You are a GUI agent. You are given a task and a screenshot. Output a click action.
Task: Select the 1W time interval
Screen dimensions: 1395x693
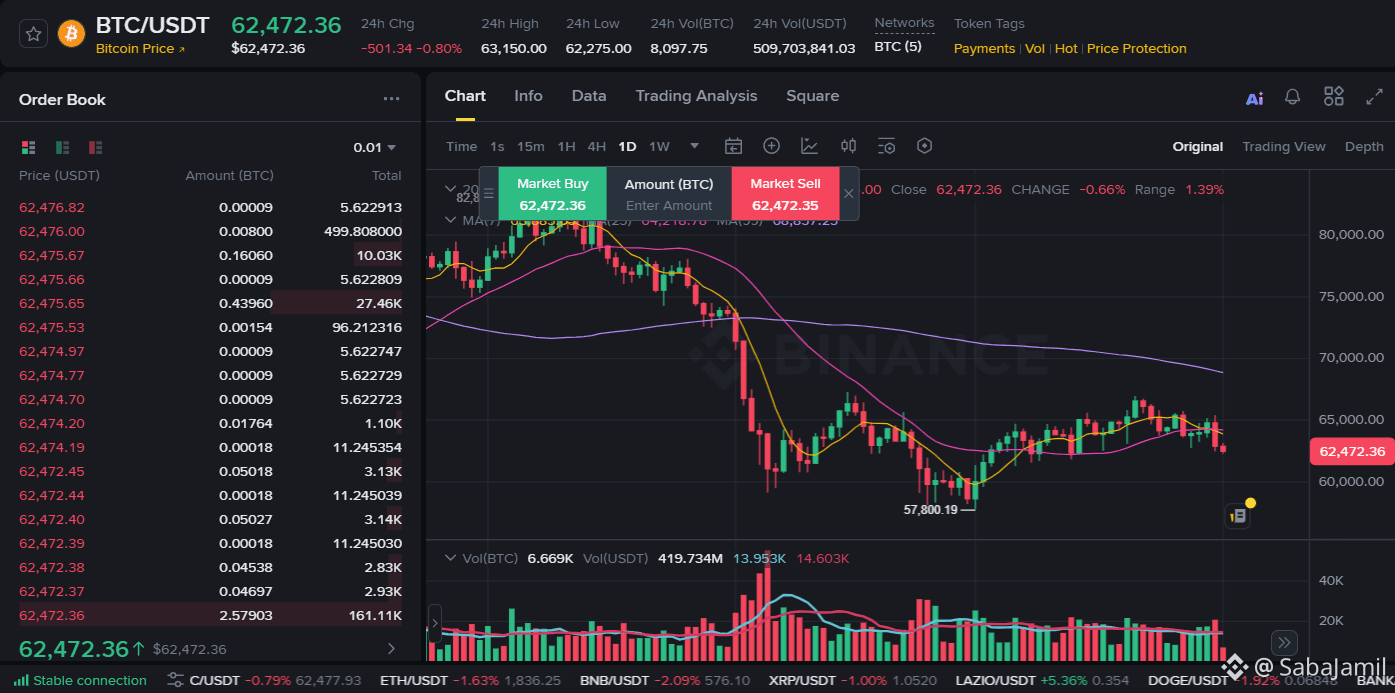point(659,146)
